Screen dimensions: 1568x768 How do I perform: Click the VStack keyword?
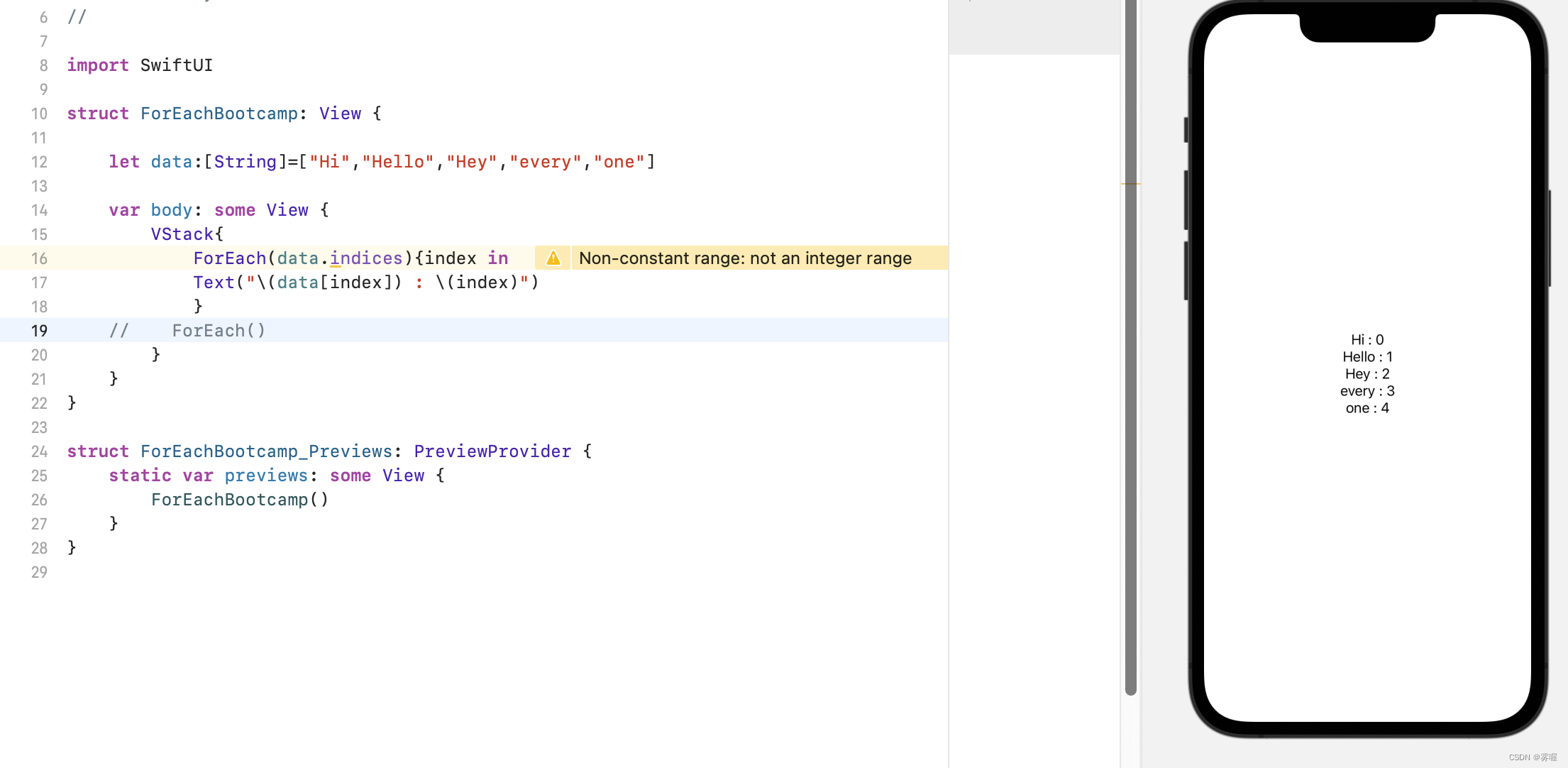[182, 234]
